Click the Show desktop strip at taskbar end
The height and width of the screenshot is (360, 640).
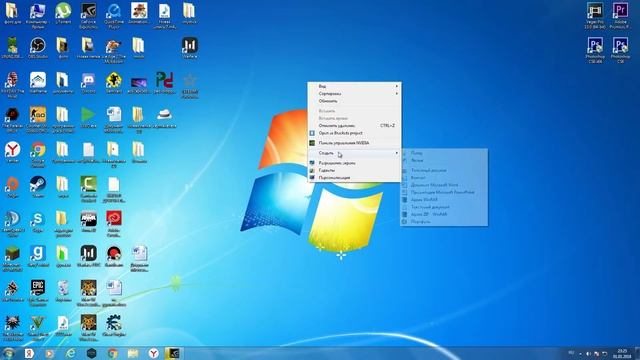(637, 353)
